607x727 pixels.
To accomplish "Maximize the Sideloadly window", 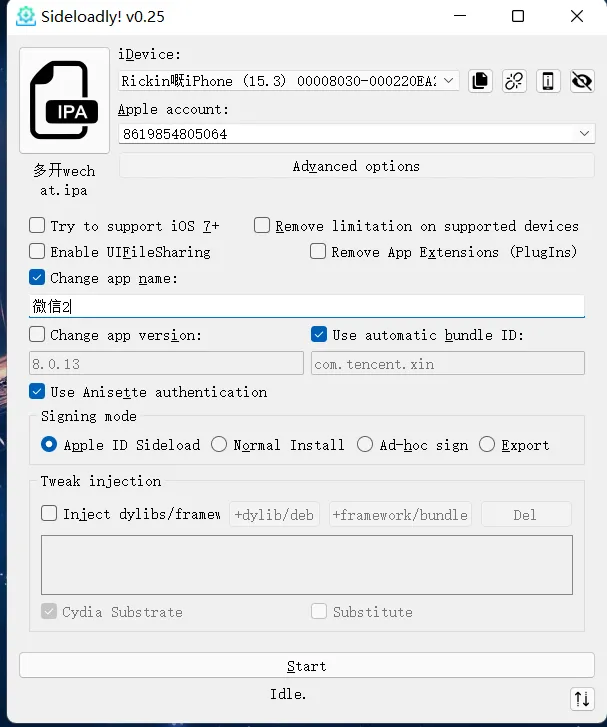I will (518, 16).
